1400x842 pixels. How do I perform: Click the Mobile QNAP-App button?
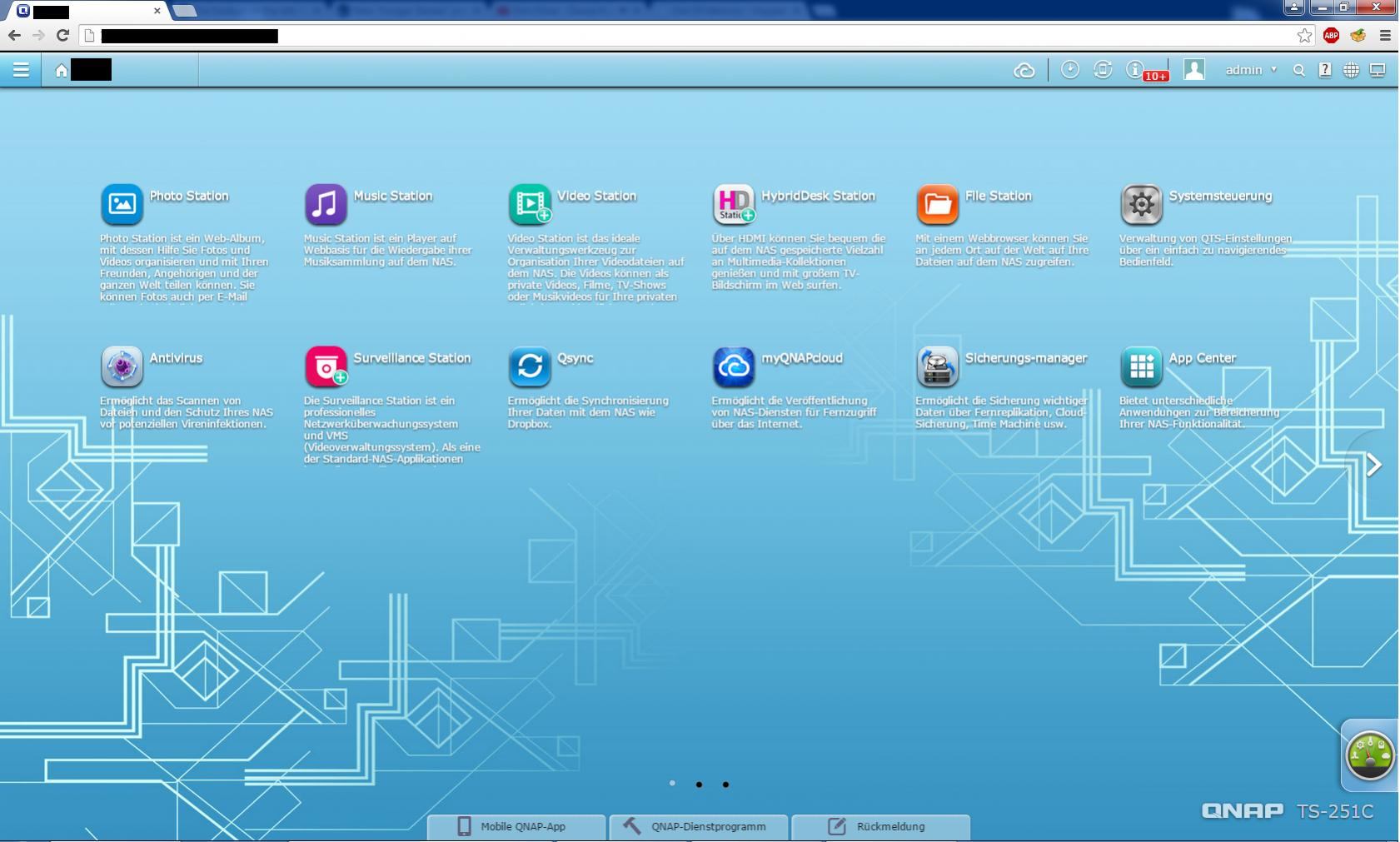point(516,827)
